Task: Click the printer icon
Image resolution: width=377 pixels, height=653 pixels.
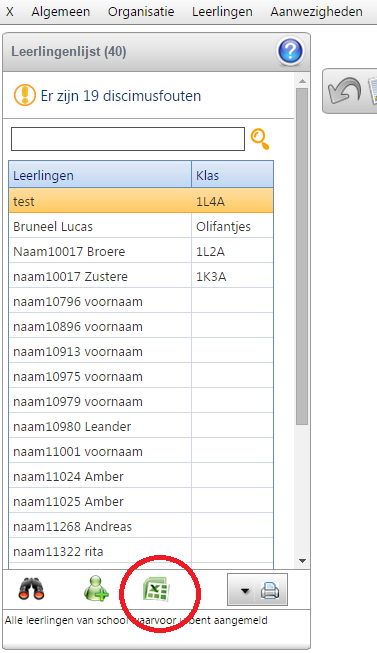Action: tap(270, 591)
